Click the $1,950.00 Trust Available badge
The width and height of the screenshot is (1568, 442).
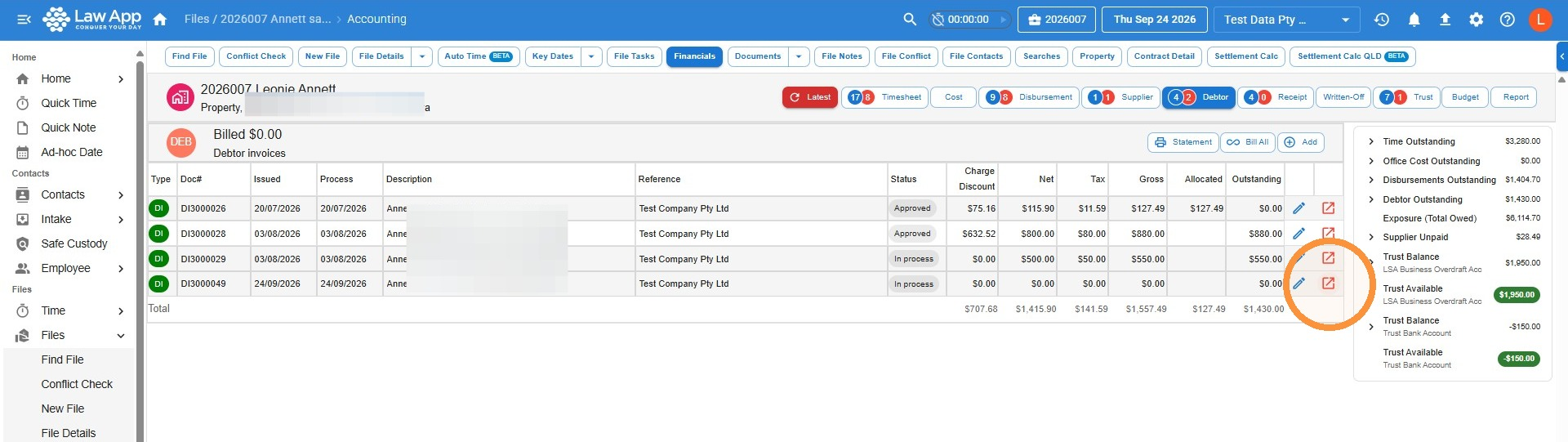(x=1517, y=295)
